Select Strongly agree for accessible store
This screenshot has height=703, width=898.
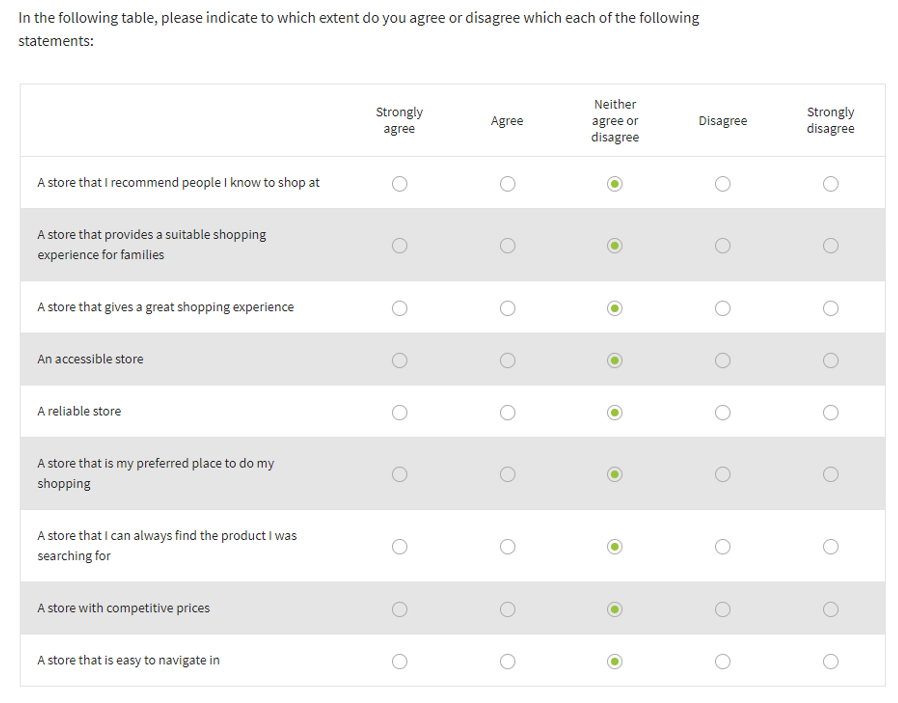click(x=399, y=360)
